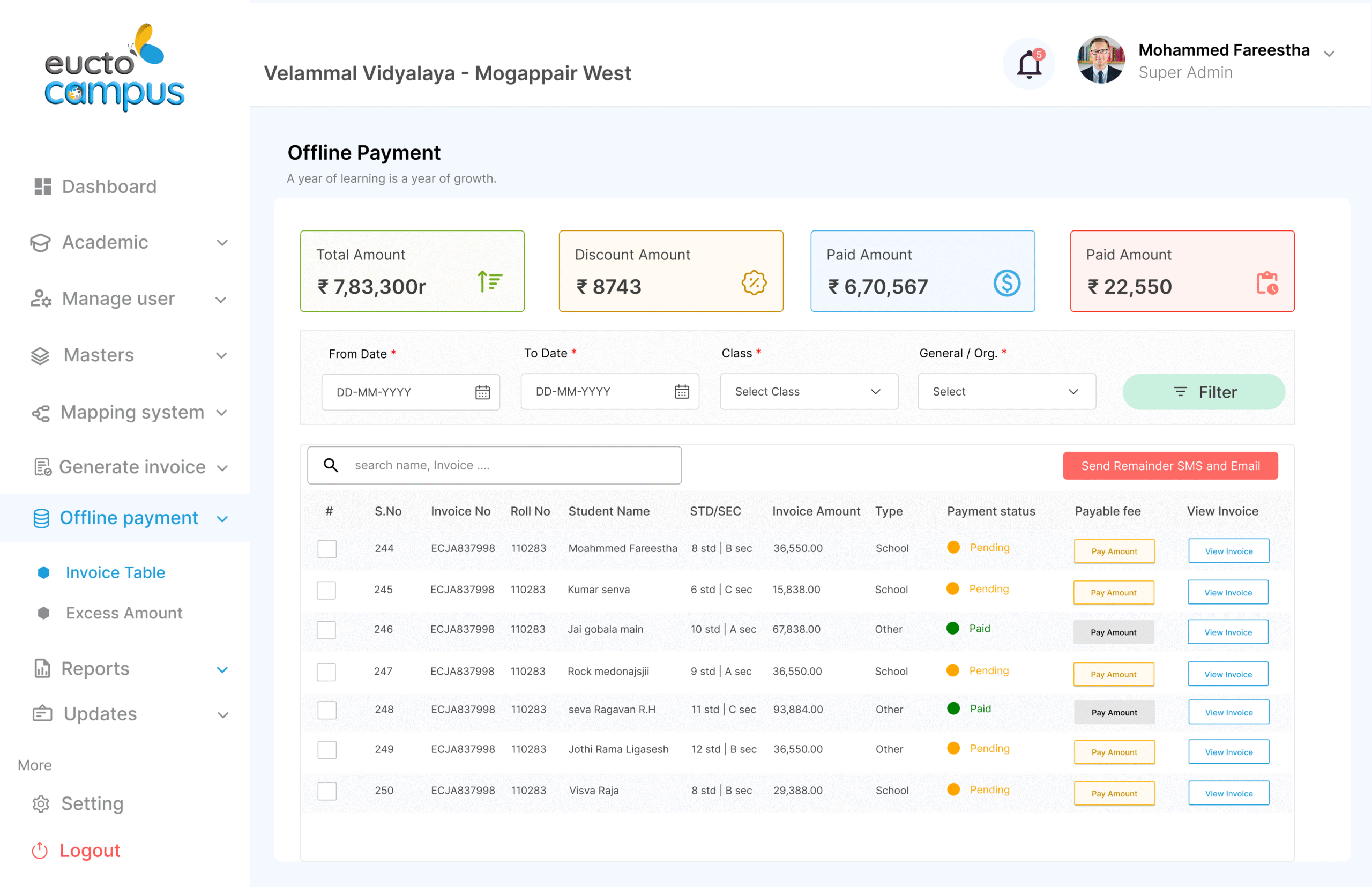Expand the Generate invoice chevron
This screenshot has width=1372, height=887.
click(222, 468)
